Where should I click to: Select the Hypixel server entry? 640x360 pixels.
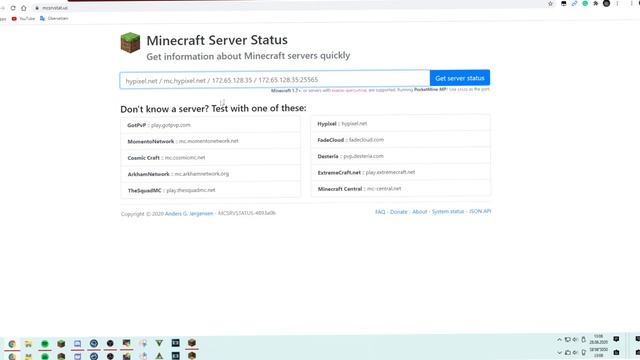coord(401,123)
